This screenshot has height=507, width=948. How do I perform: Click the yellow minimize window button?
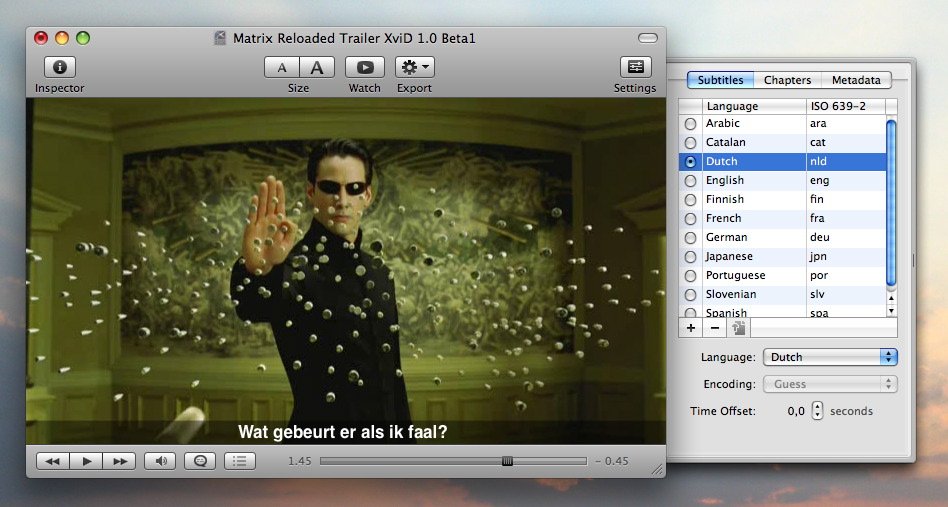tap(62, 38)
